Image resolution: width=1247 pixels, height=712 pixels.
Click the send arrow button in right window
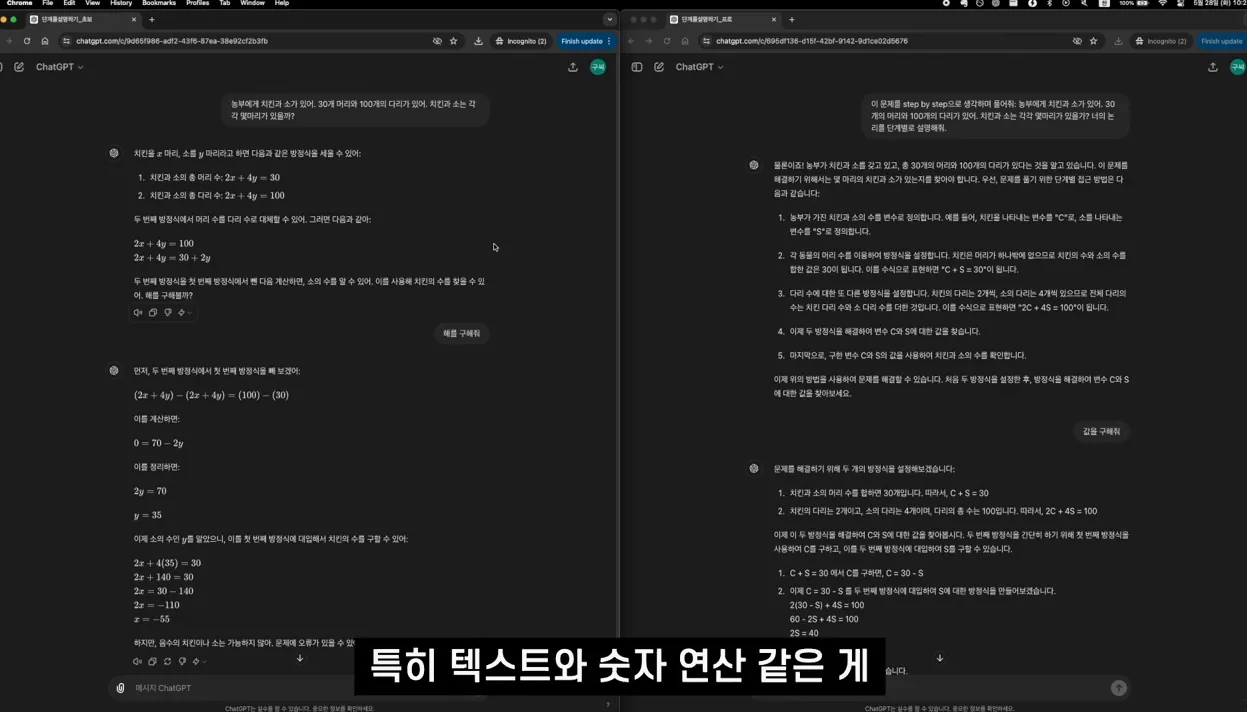[x=1119, y=688]
